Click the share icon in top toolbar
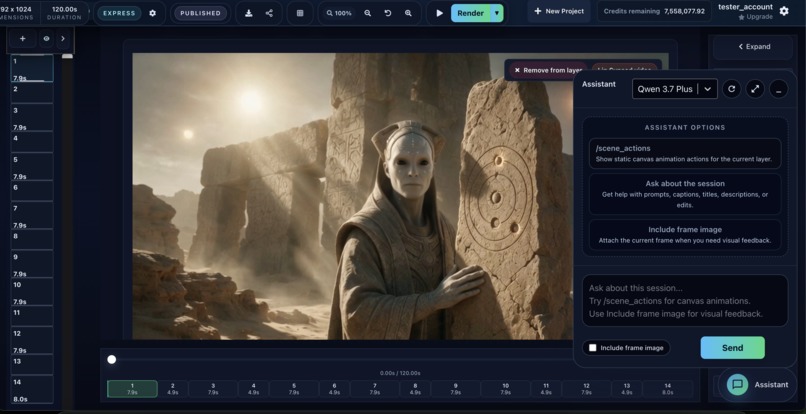The height and width of the screenshot is (414, 806). [x=269, y=13]
